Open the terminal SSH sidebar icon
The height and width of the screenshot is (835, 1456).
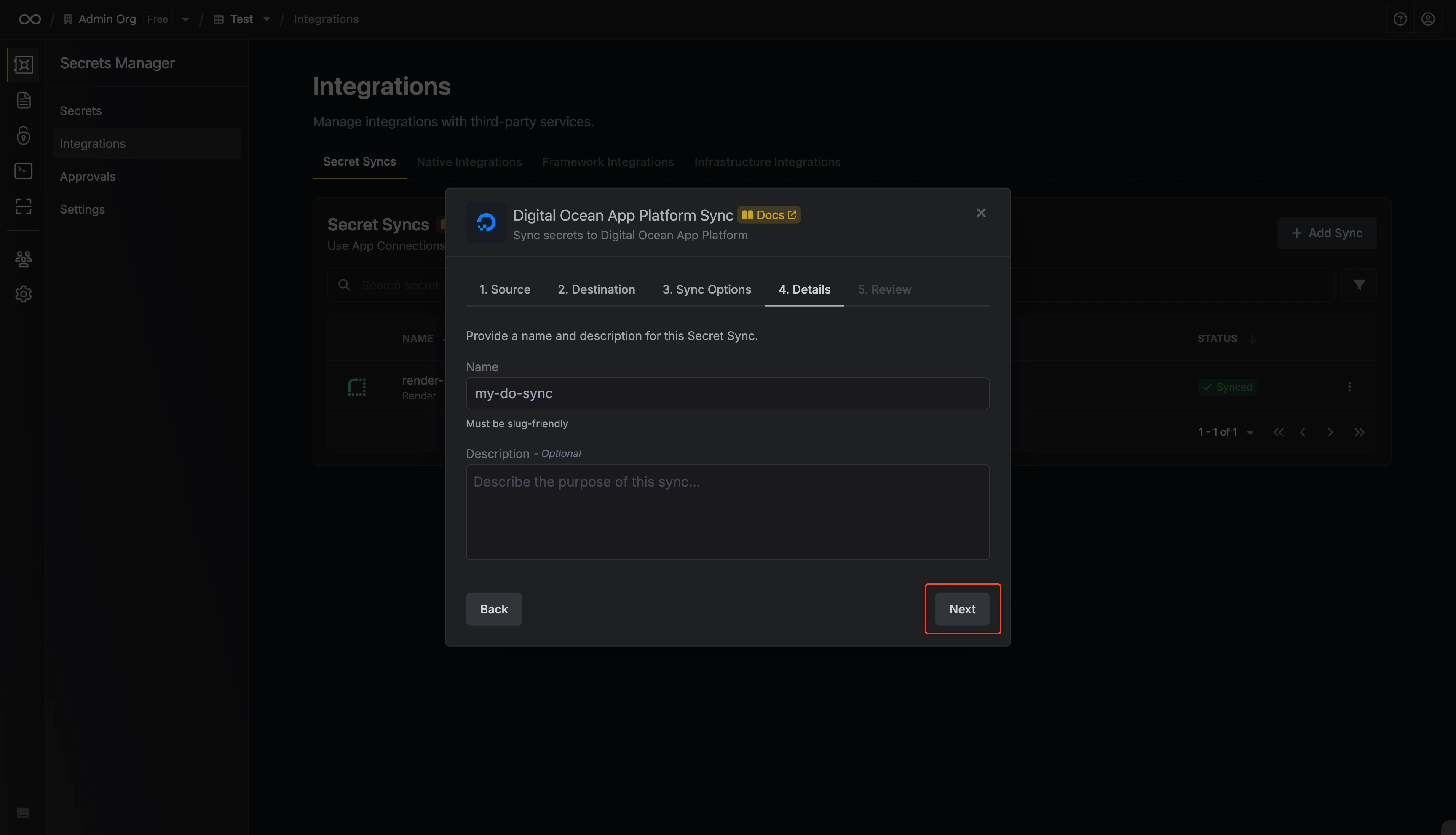pyautogui.click(x=24, y=171)
